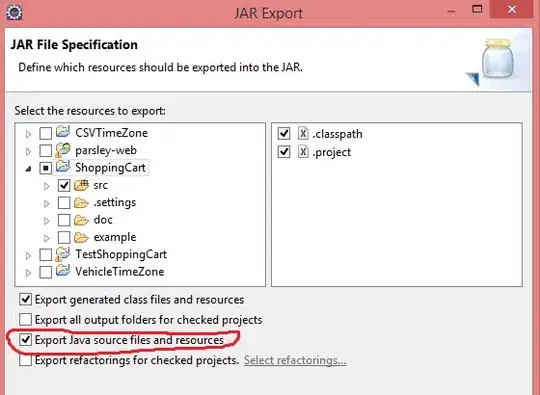This screenshot has height=395, width=540.
Task: Select the ShoppingCart project folder icon
Action: pos(63,167)
